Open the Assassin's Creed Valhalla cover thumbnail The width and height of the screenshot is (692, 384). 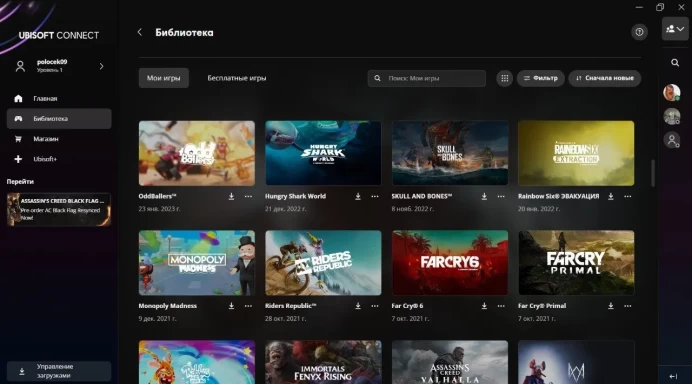[450, 362]
